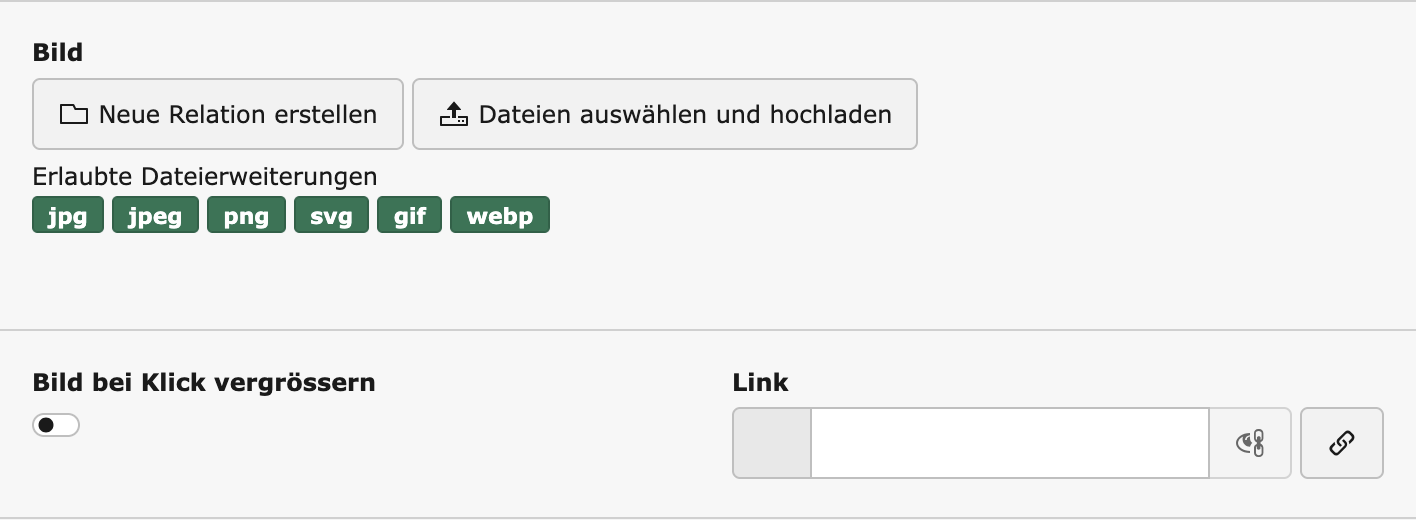Image resolution: width=1416 pixels, height=520 pixels.
Task: Click the folder icon for new relation
Action: (x=74, y=115)
